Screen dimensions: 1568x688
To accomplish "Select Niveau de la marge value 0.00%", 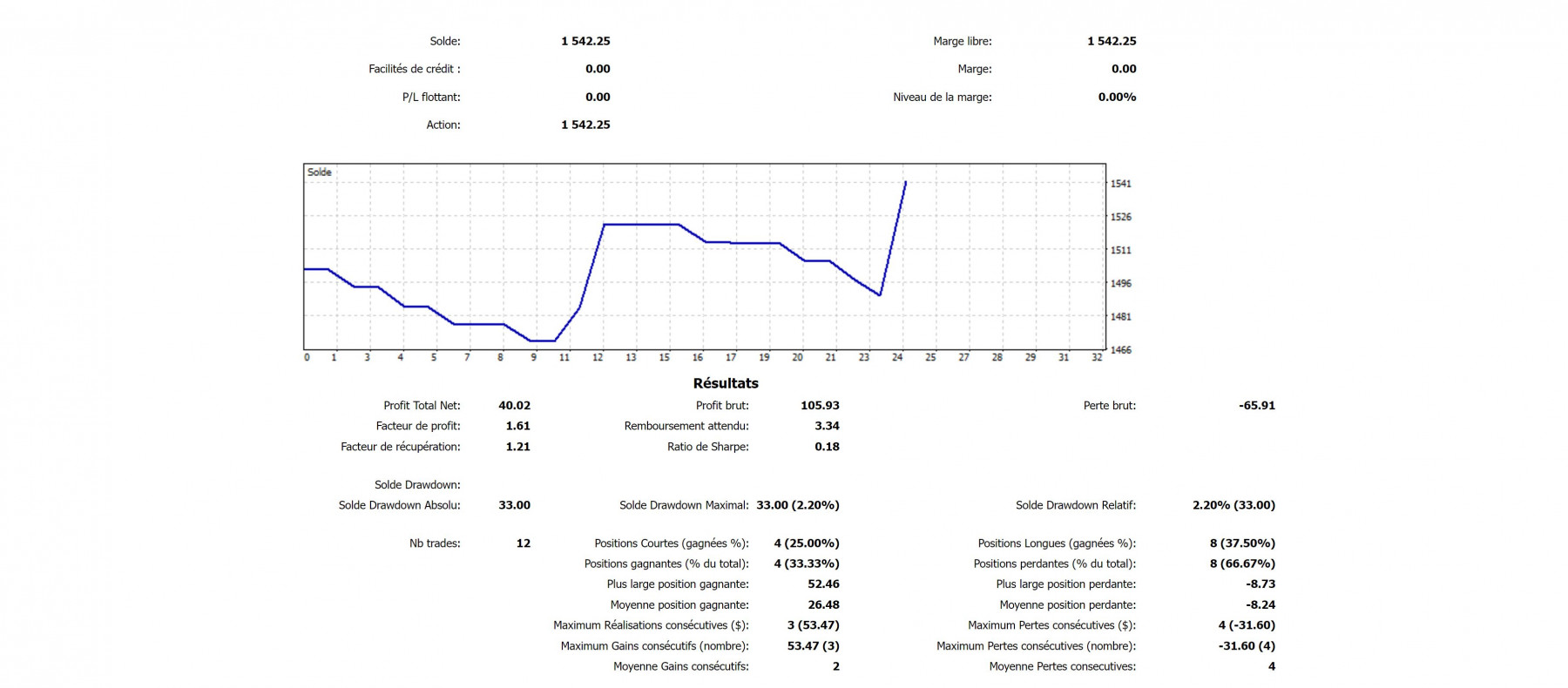I will point(1117,97).
